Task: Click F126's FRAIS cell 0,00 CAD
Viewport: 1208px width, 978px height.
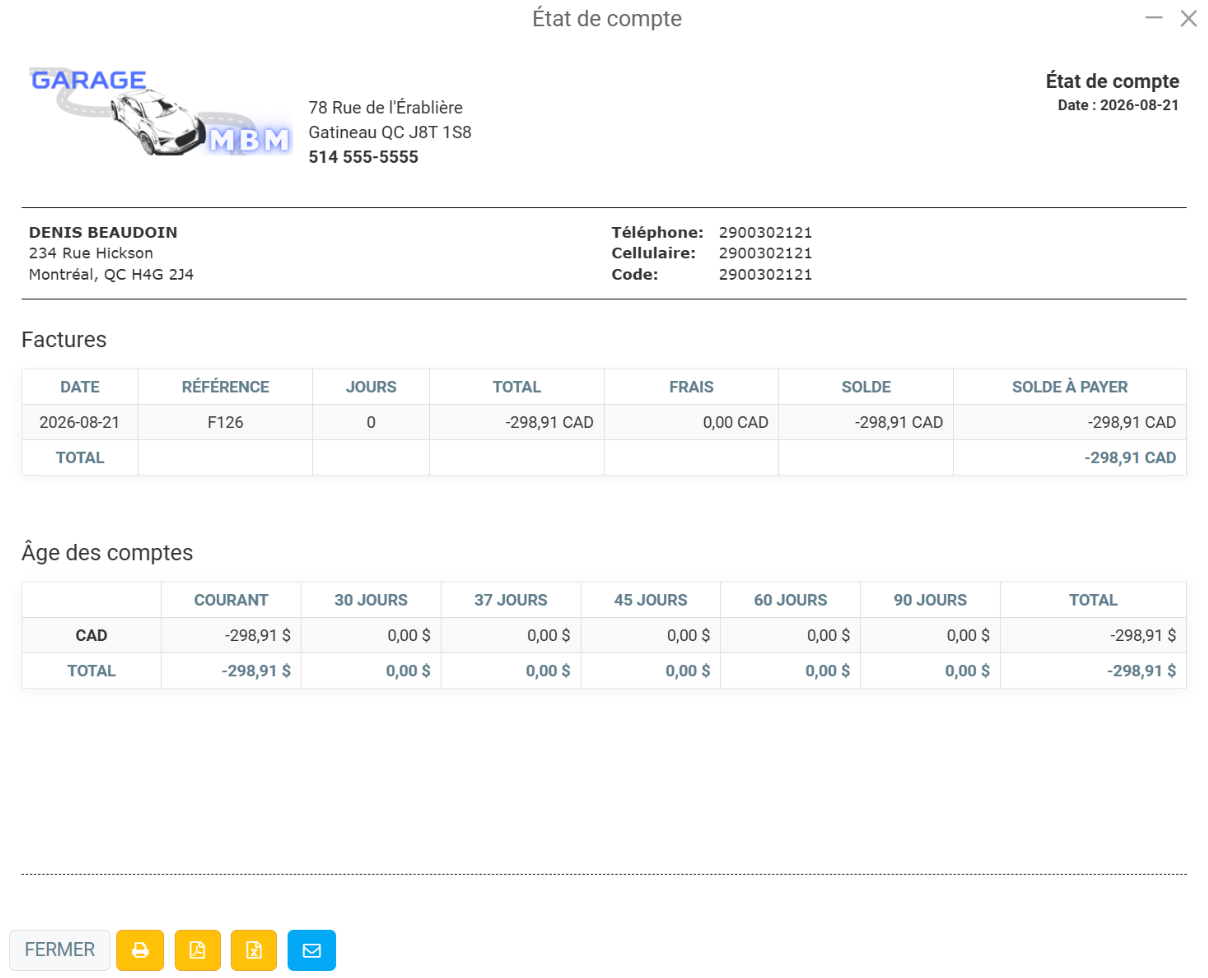Action: coord(692,422)
